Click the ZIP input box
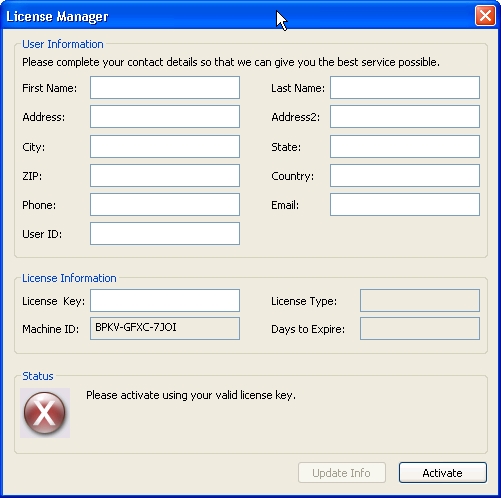501x498 pixels. 165,175
